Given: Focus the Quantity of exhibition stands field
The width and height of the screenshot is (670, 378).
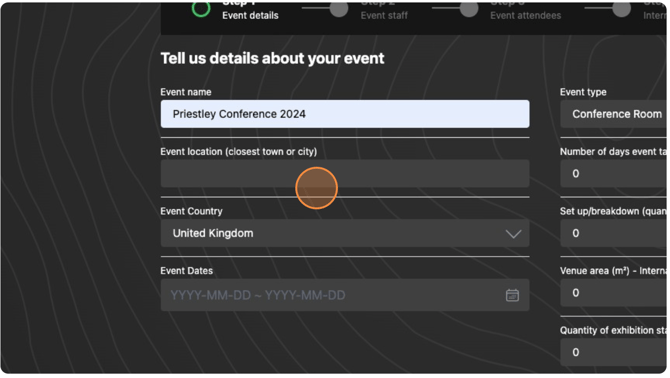Looking at the screenshot, I should click(x=615, y=354).
